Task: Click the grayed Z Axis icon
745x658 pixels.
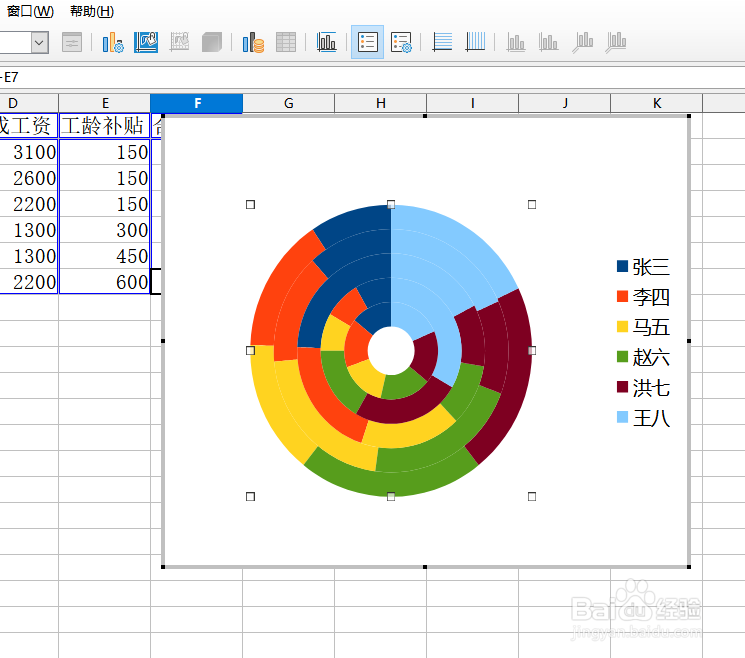Action: click(x=583, y=43)
